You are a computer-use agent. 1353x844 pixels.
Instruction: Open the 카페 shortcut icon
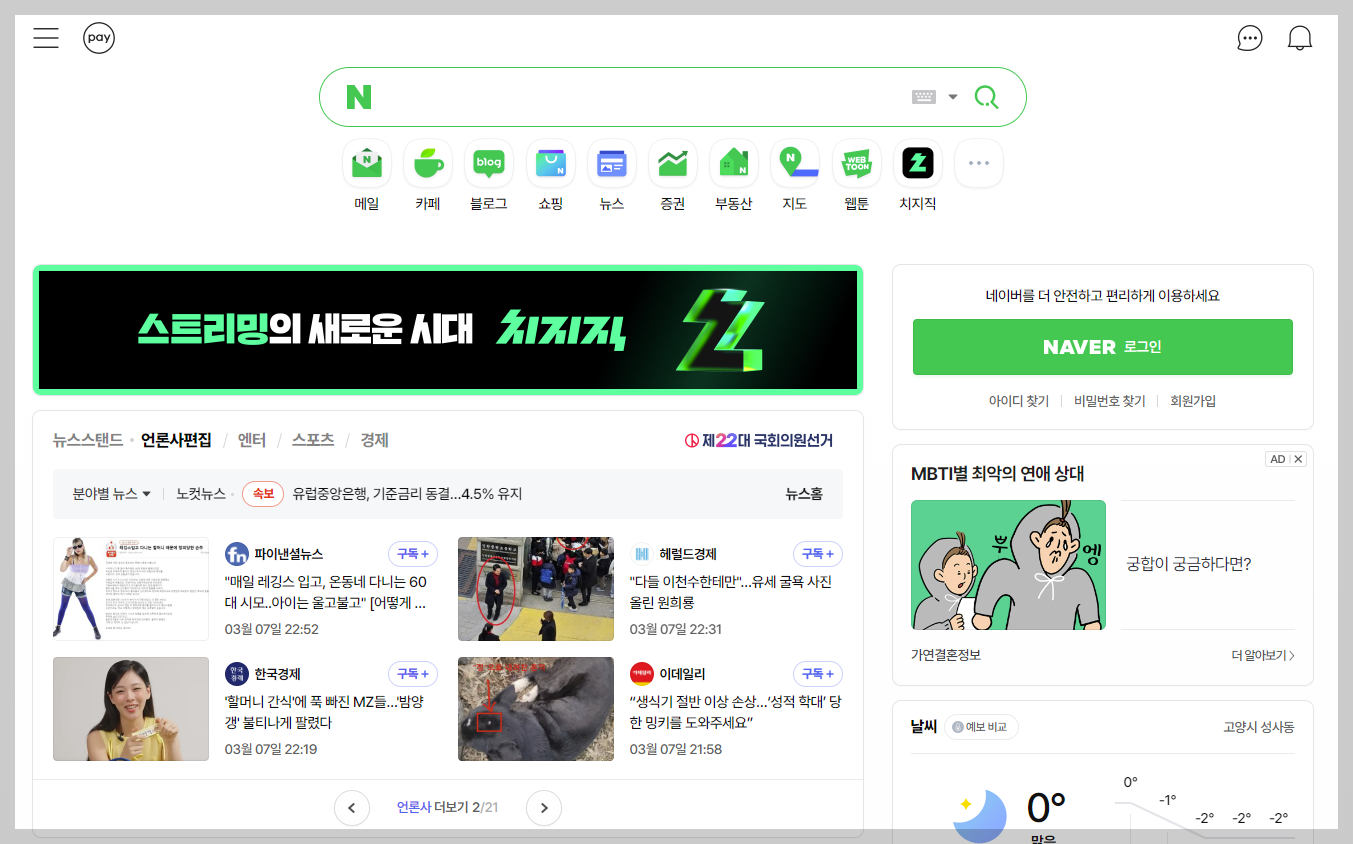(428, 163)
